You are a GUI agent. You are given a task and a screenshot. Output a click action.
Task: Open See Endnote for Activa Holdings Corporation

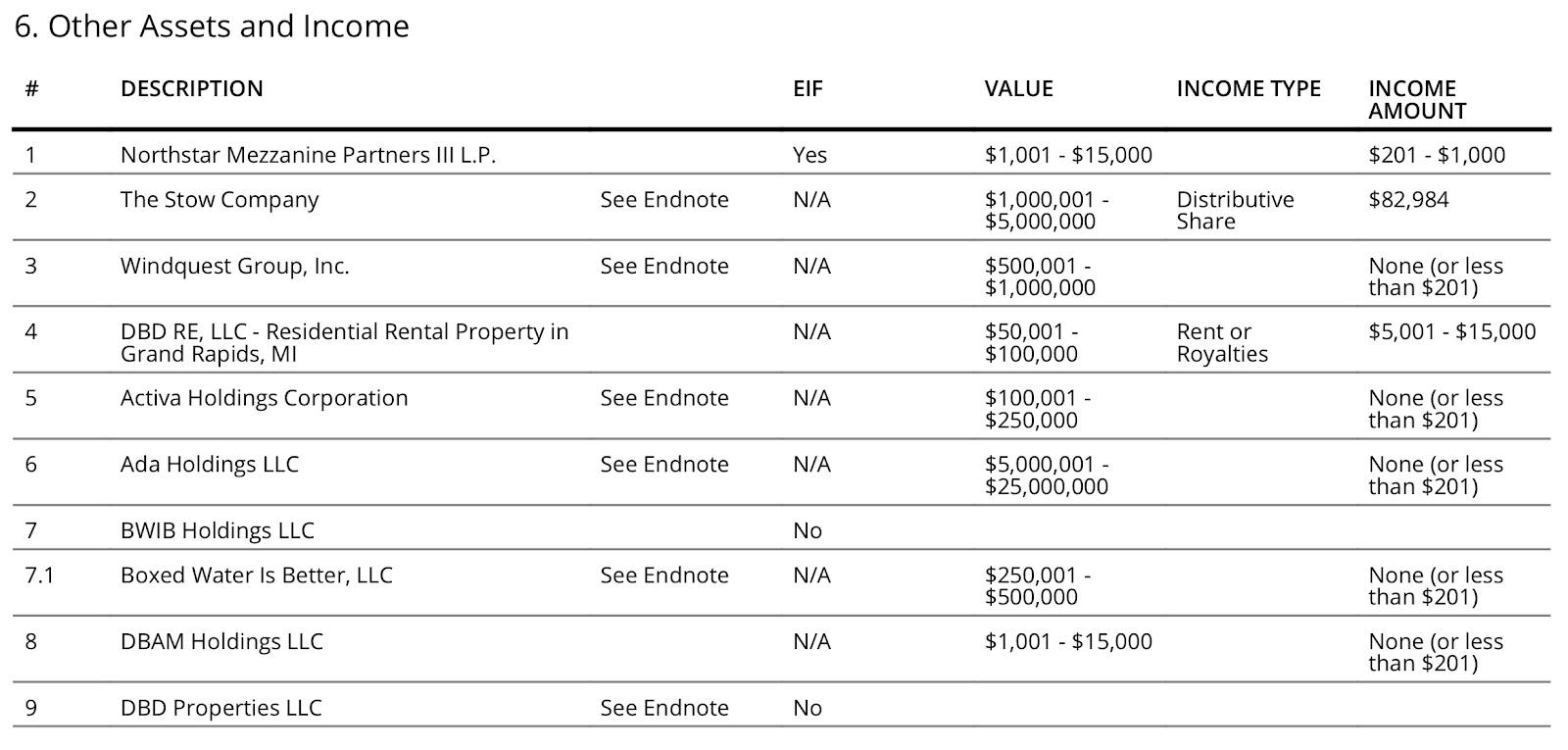pyautogui.click(x=664, y=399)
